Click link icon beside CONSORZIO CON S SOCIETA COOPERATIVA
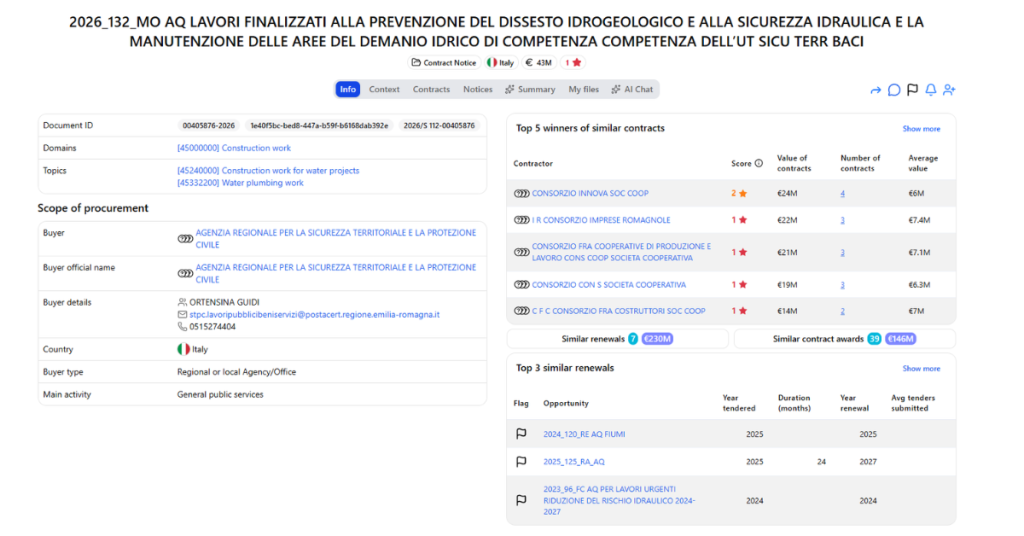 [x=521, y=285]
